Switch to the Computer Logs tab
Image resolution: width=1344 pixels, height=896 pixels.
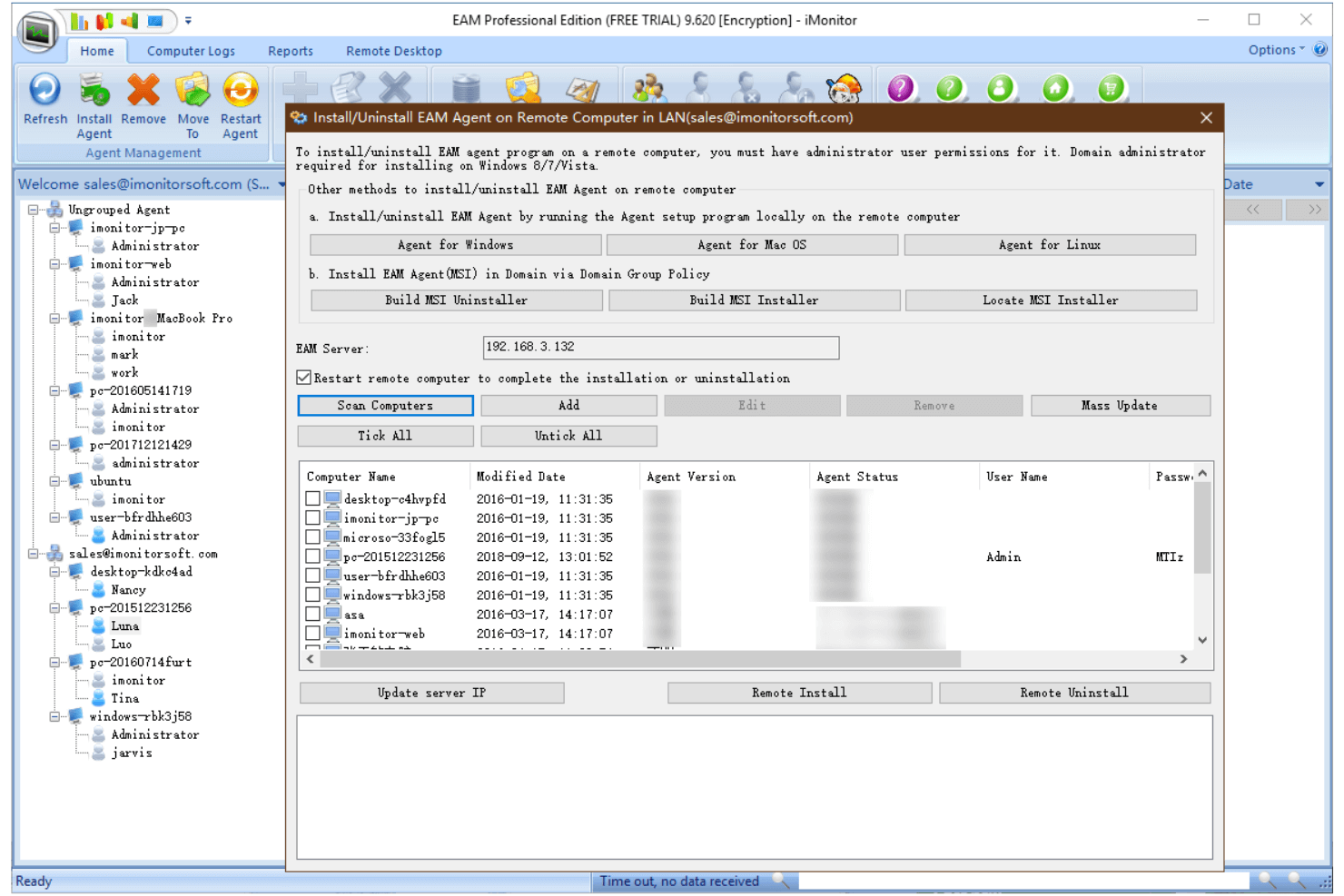(x=191, y=51)
